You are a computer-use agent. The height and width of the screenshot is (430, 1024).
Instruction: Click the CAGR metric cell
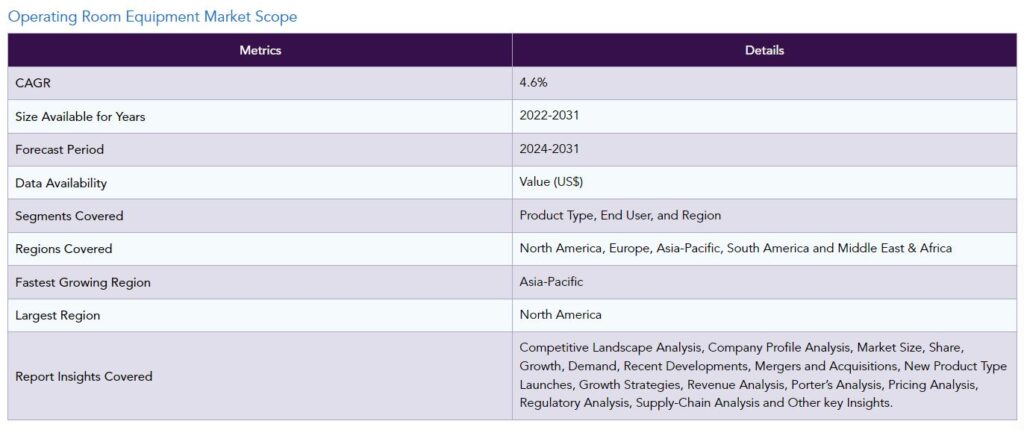tap(260, 83)
